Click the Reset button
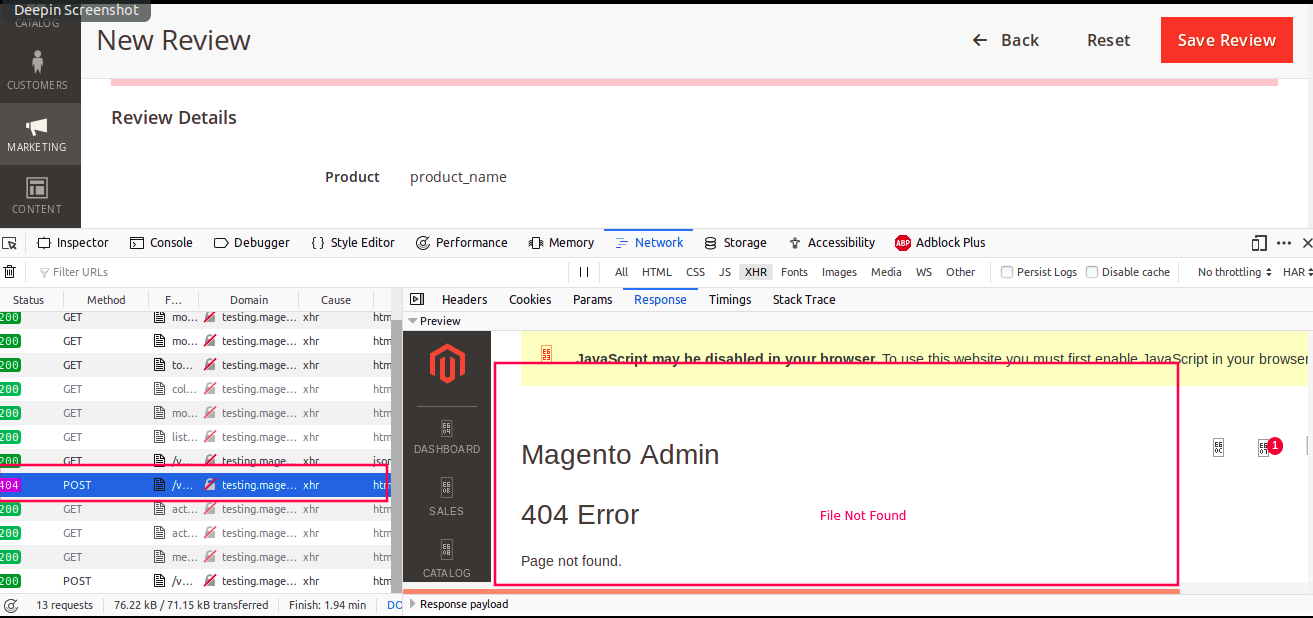Viewport: 1313px width, 618px height. pos(1109,40)
